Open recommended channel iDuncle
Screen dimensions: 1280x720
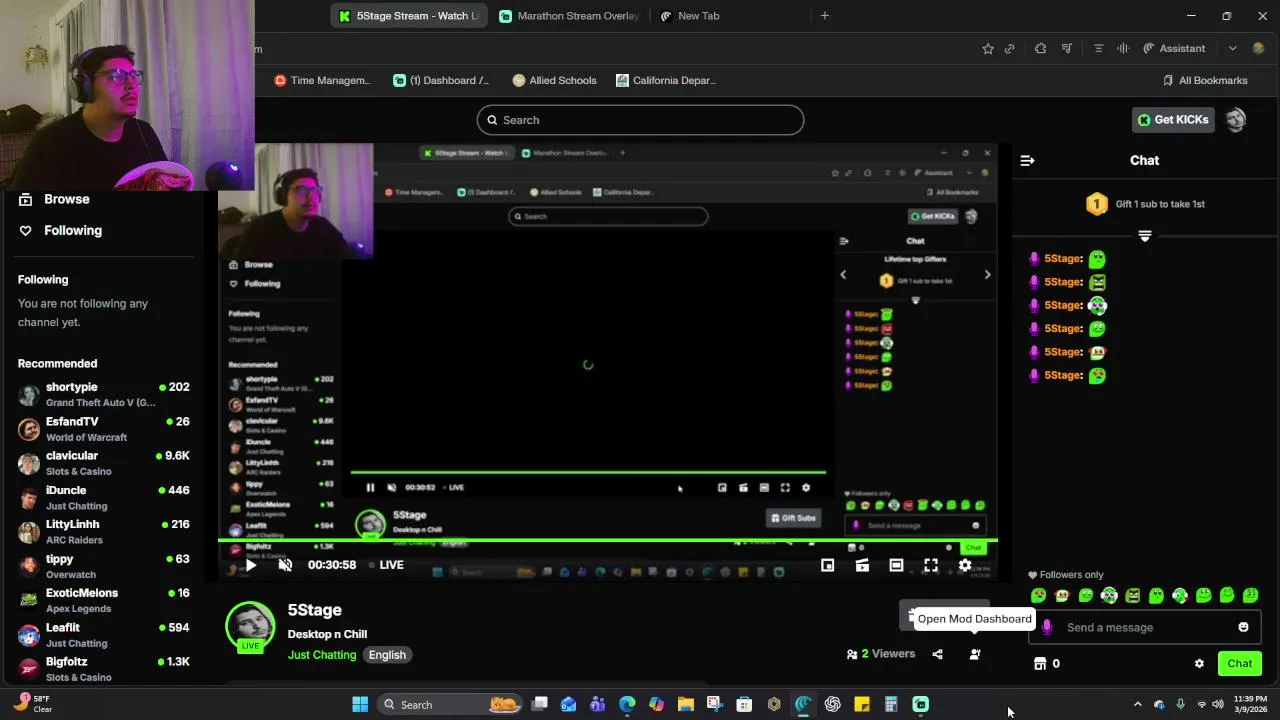click(103, 497)
